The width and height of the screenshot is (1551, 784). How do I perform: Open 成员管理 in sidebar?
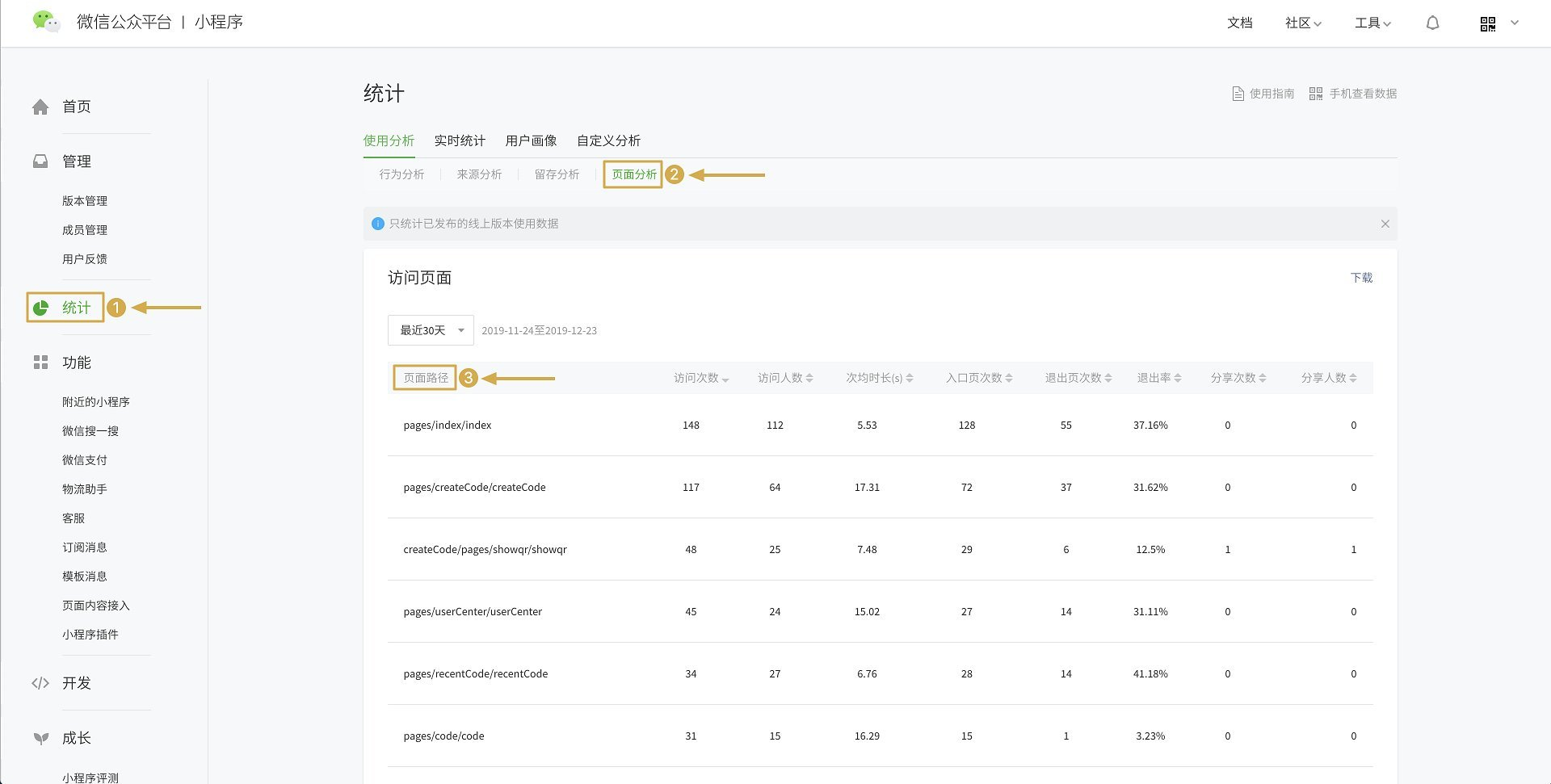85,230
